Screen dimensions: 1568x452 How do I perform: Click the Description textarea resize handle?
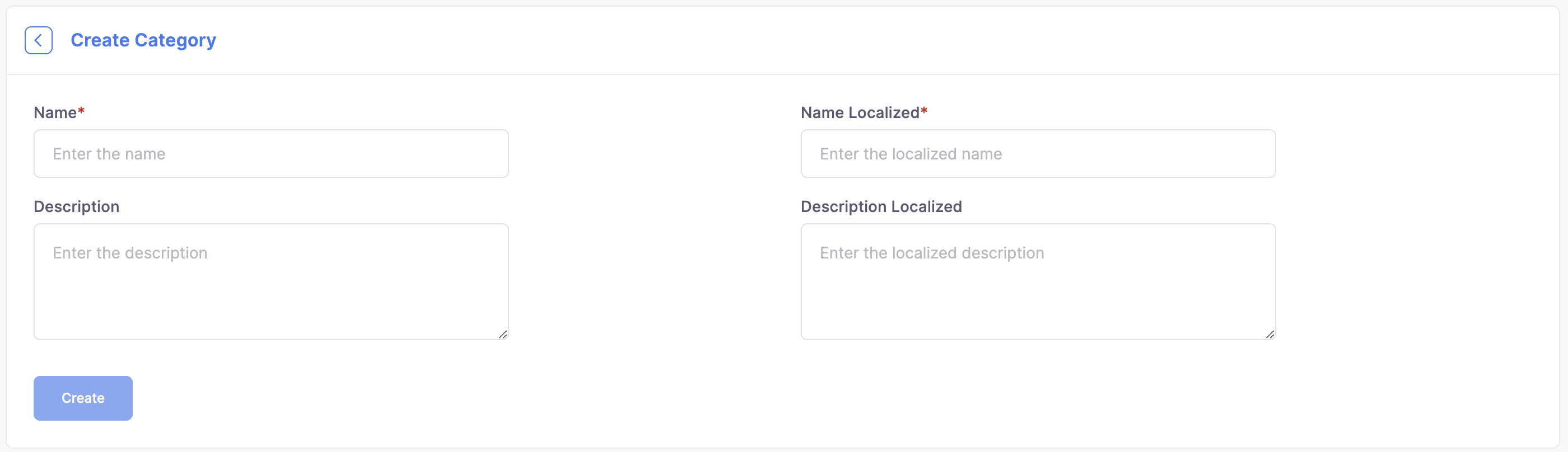(503, 334)
